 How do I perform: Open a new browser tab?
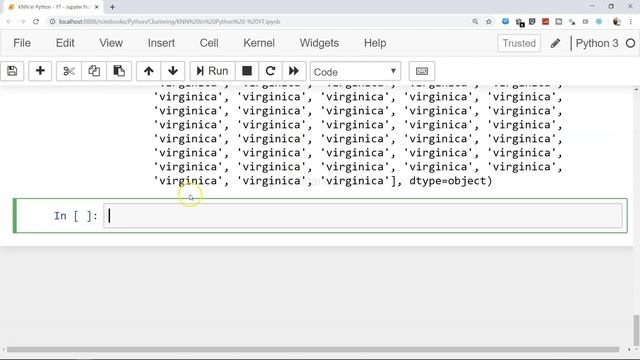pos(112,7)
